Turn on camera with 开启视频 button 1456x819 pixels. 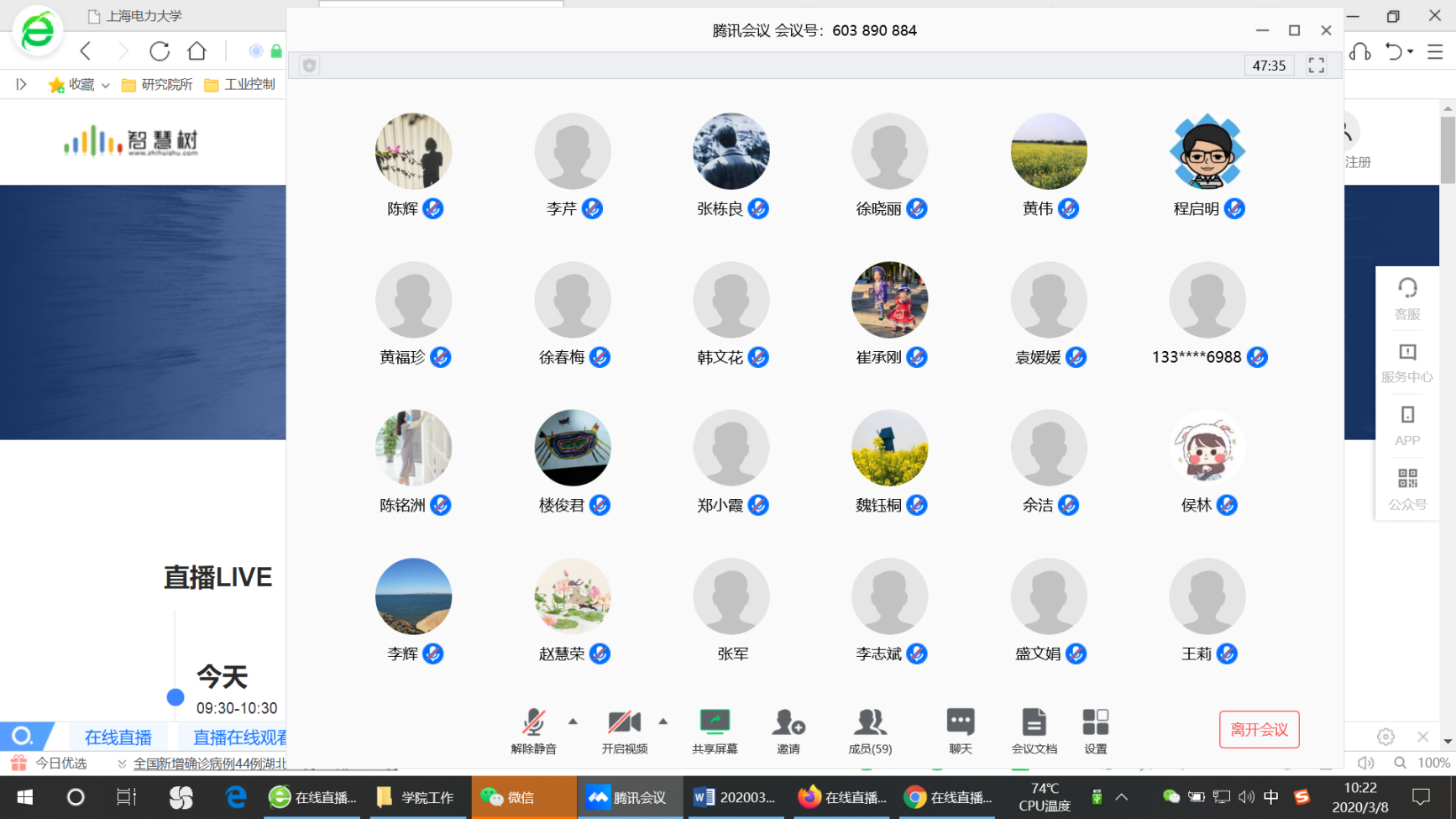624,731
